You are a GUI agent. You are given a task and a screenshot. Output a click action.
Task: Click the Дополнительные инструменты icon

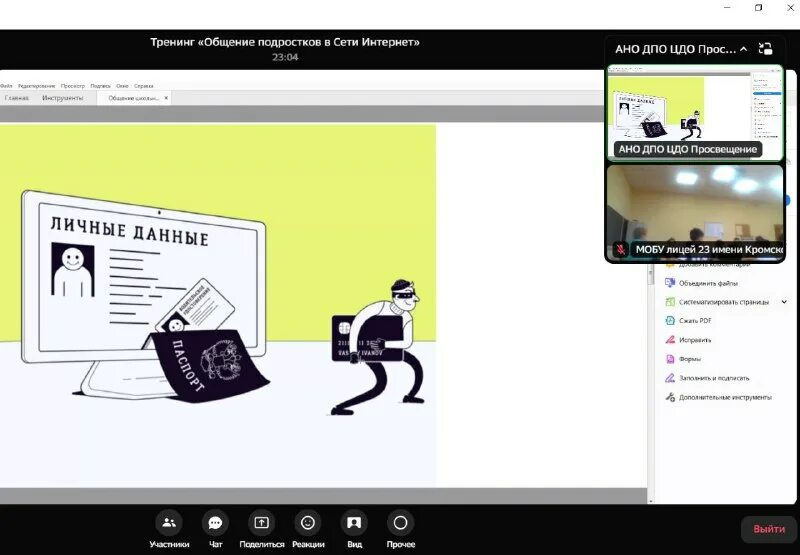pyautogui.click(x=670, y=397)
